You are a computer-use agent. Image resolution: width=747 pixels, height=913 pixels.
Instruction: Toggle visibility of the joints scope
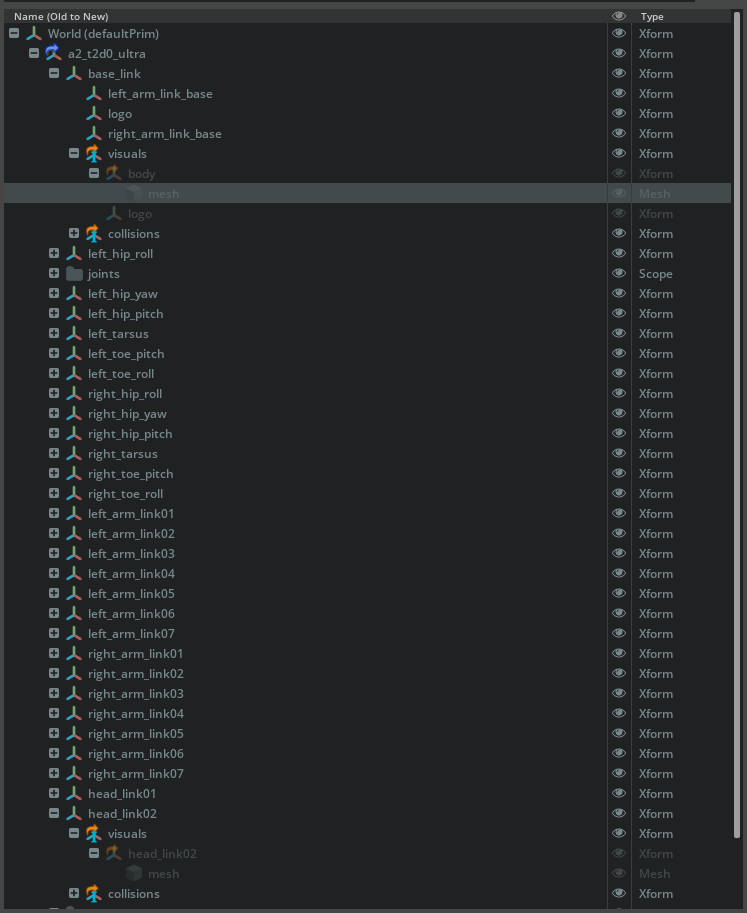(619, 274)
